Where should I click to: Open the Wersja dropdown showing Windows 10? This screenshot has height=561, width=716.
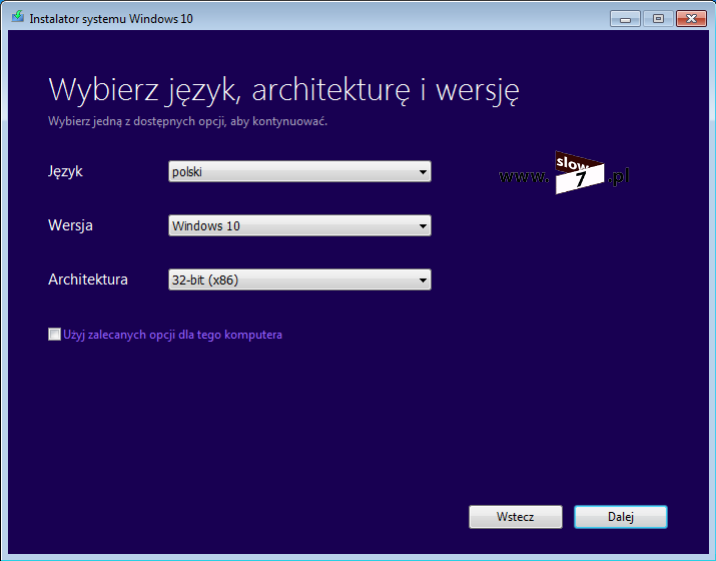click(300, 225)
